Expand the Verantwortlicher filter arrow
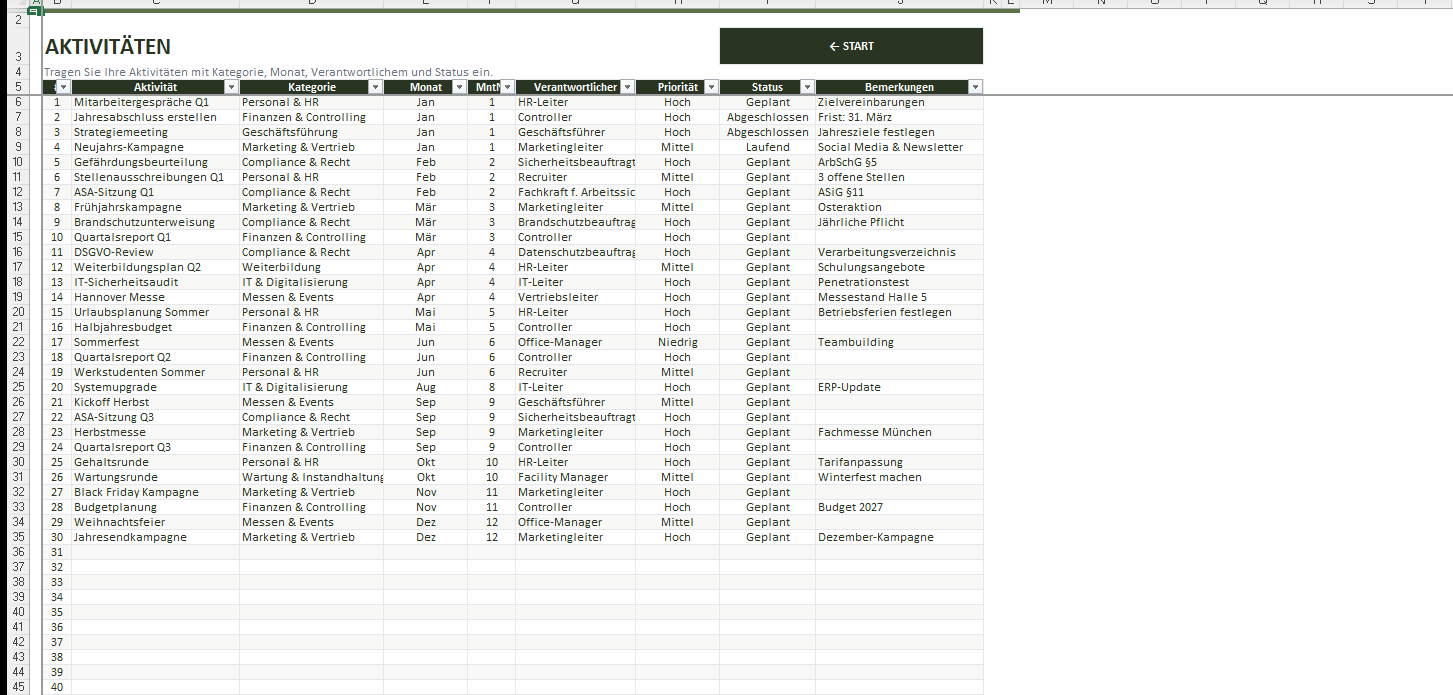The height and width of the screenshot is (695, 1453). tap(627, 88)
